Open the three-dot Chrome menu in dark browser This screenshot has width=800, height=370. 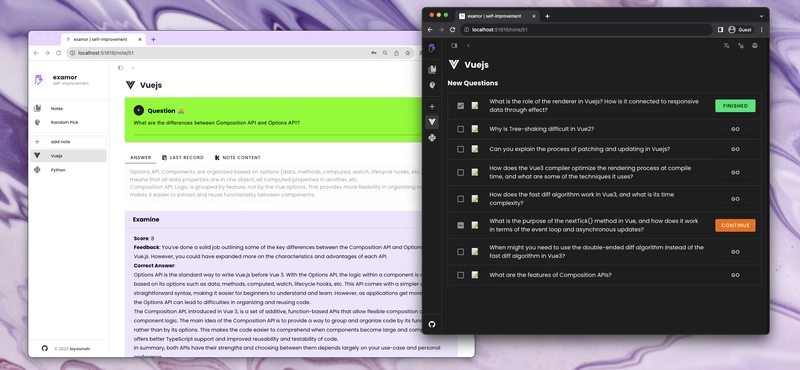tap(762, 30)
